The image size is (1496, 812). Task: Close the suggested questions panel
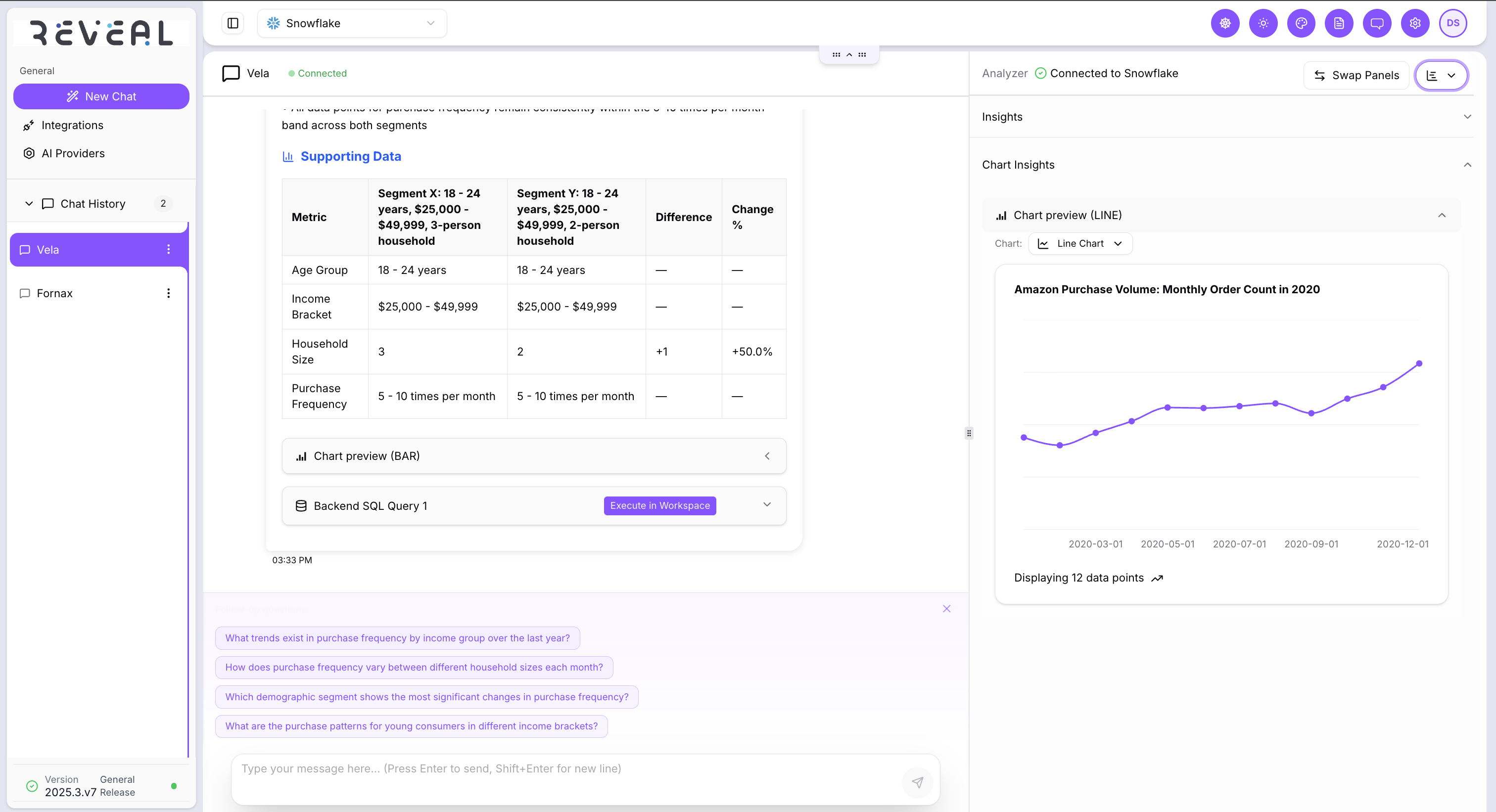point(946,609)
